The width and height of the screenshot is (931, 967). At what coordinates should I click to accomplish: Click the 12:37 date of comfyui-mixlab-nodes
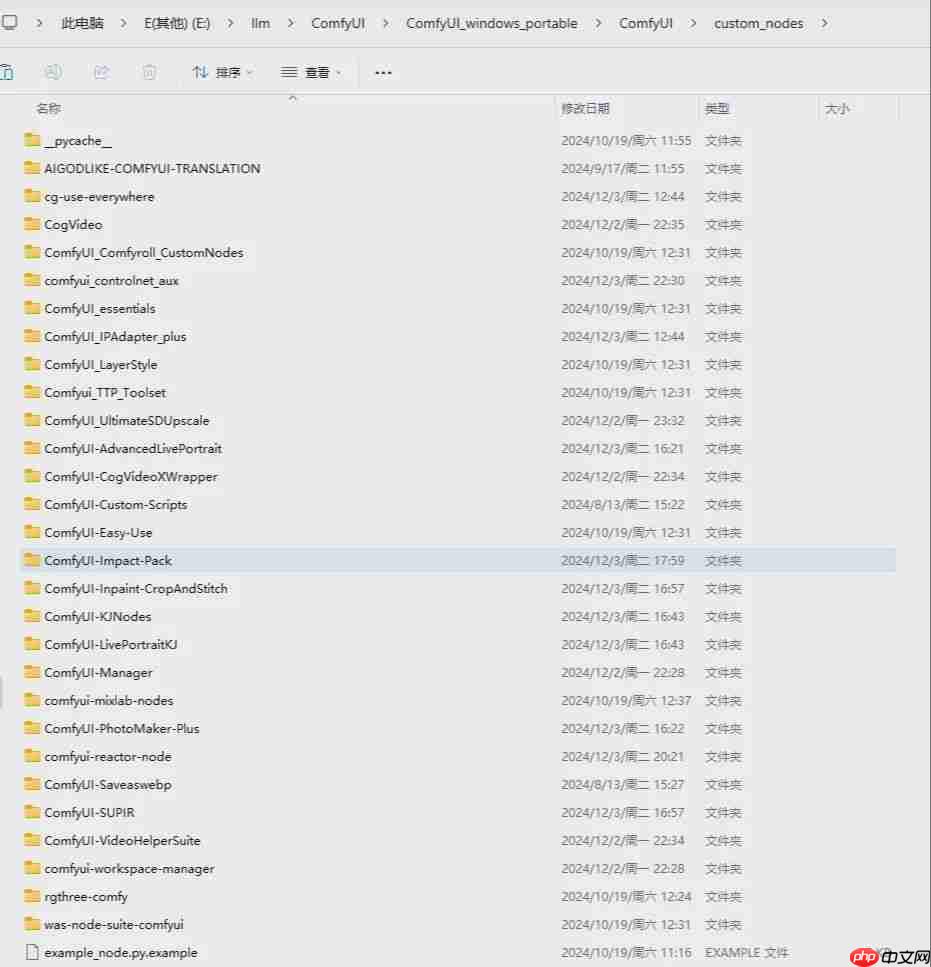[626, 701]
